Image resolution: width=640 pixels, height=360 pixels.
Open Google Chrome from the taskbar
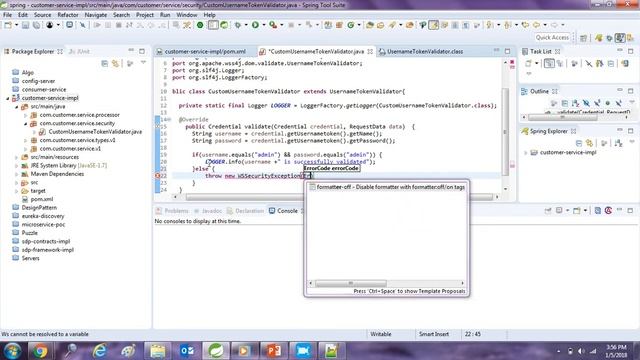tap(40, 351)
